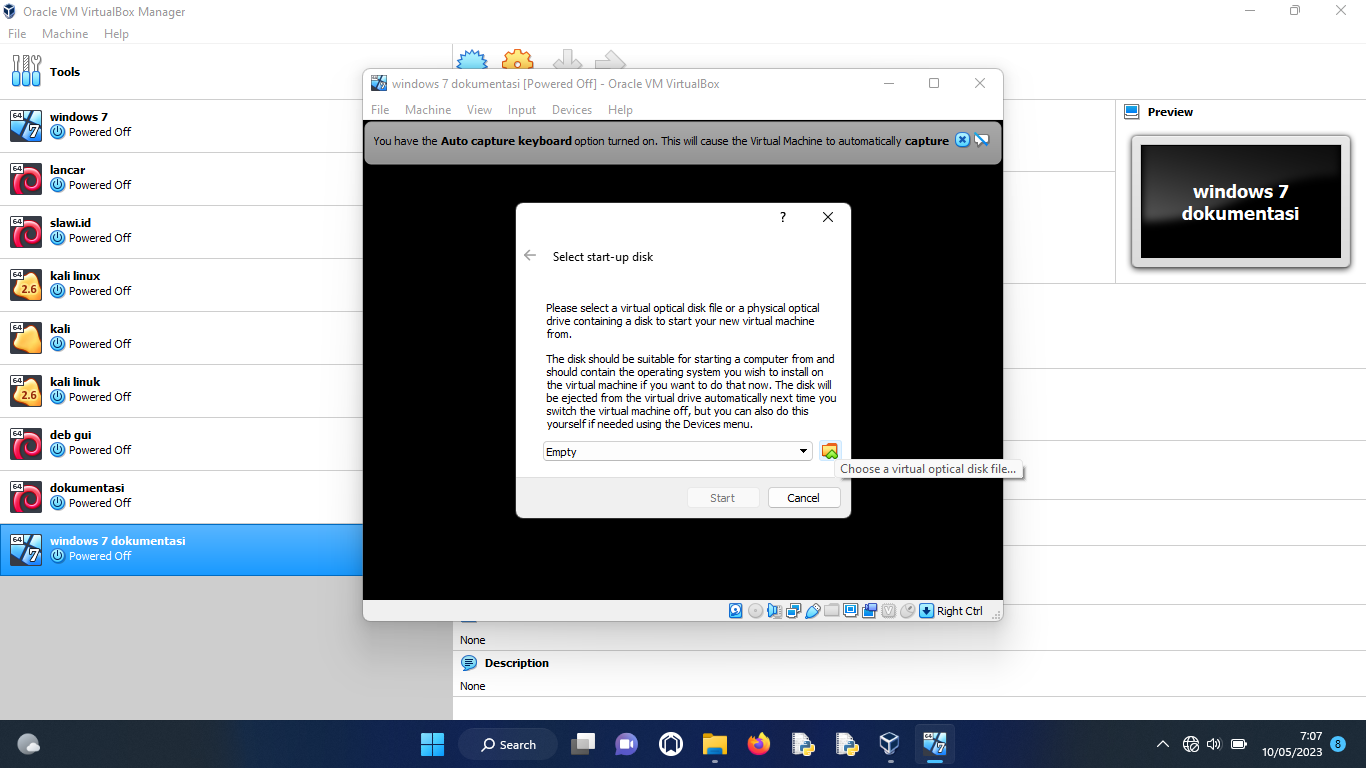The width and height of the screenshot is (1366, 768).
Task: Open Help menu in VirtualBox Manager
Action: pyautogui.click(x=116, y=34)
